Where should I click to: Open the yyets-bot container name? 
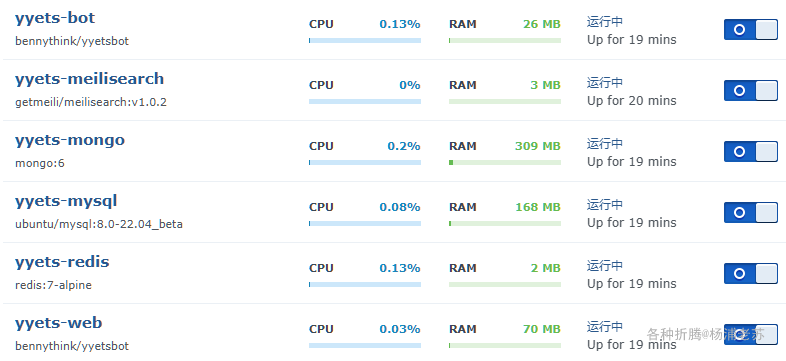(x=55, y=18)
